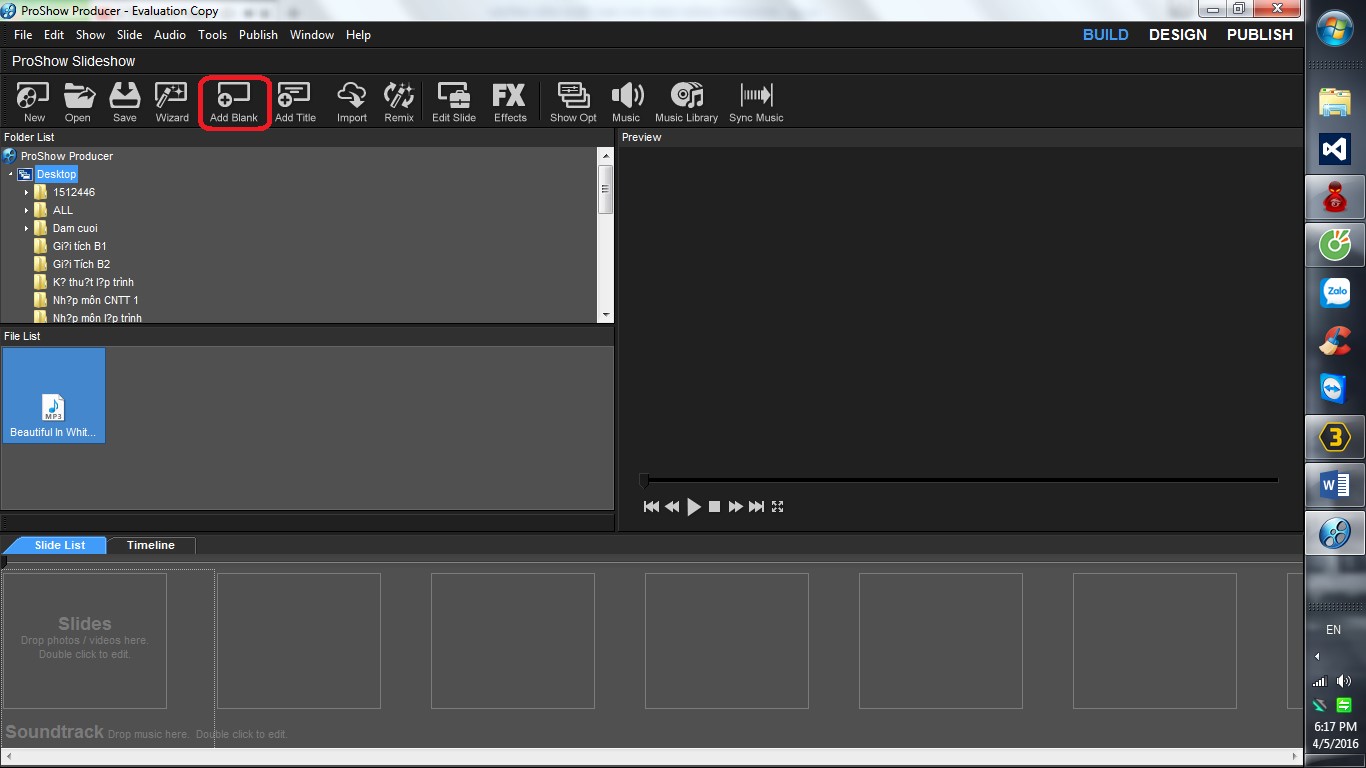Screen dimensions: 1366x768
Task: Click the Import cloud icon
Action: (x=352, y=103)
